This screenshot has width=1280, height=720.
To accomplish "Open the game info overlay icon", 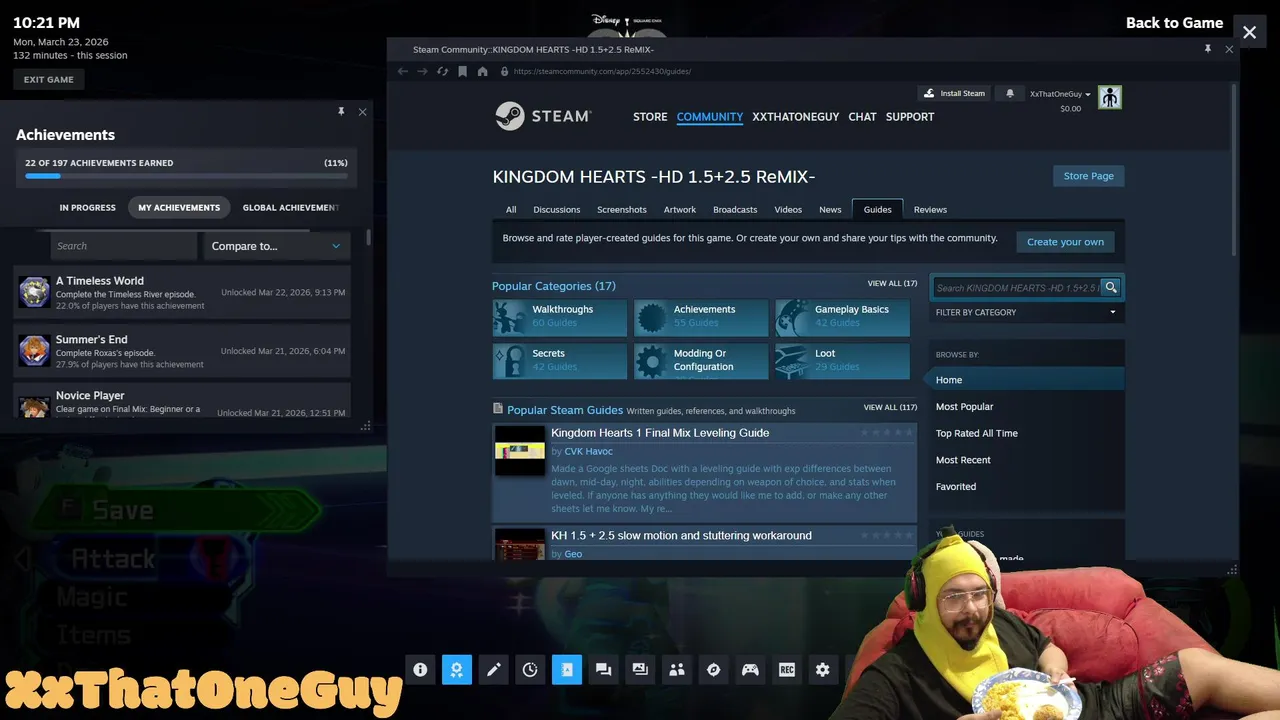I will (420, 670).
